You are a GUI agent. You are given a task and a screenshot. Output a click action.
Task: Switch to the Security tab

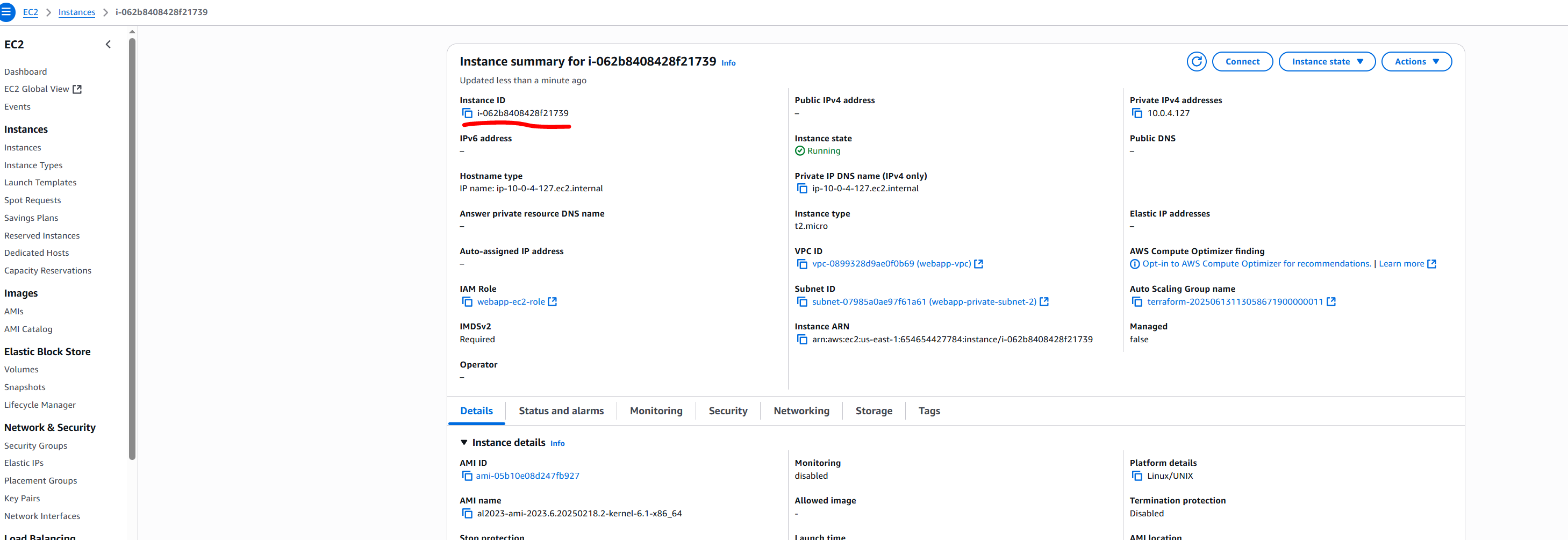pyautogui.click(x=727, y=411)
